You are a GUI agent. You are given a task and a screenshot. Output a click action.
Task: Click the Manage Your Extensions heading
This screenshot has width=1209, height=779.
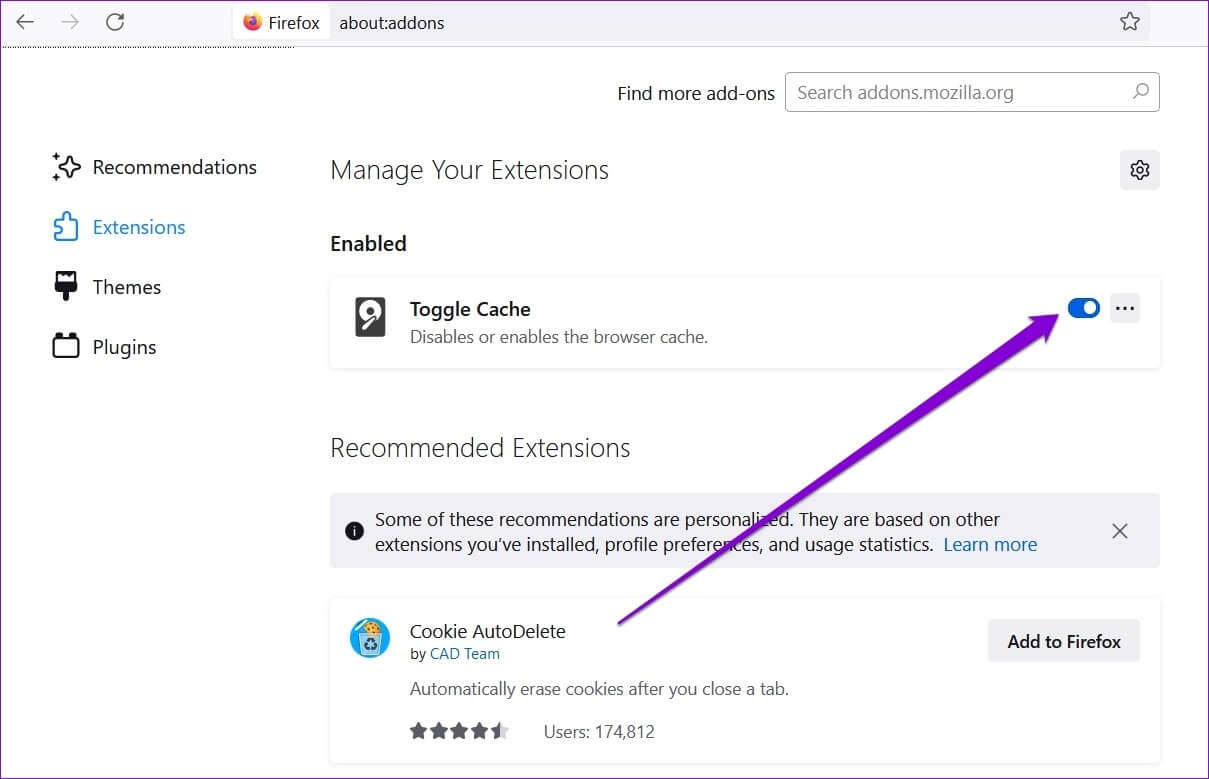(470, 170)
